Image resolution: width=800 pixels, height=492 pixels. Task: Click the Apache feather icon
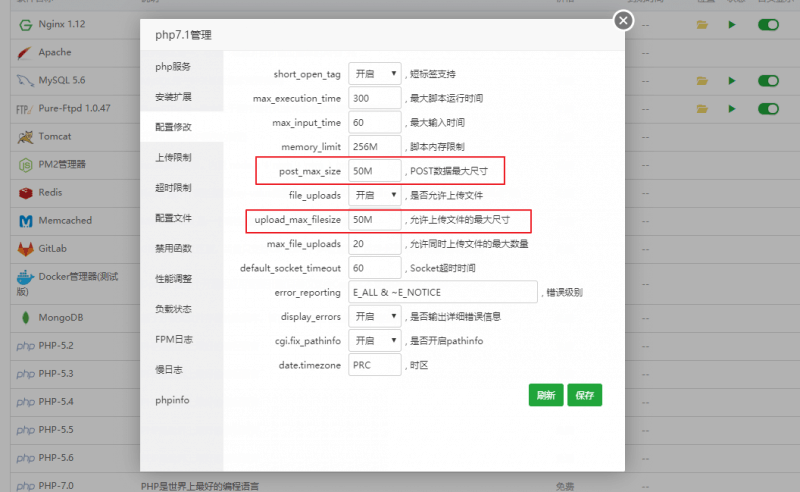25,53
